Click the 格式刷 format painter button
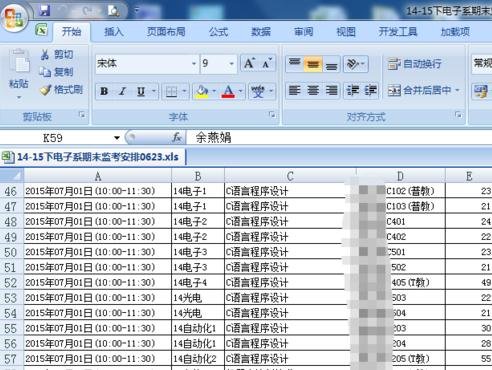The height and width of the screenshot is (370, 492). pos(61,89)
